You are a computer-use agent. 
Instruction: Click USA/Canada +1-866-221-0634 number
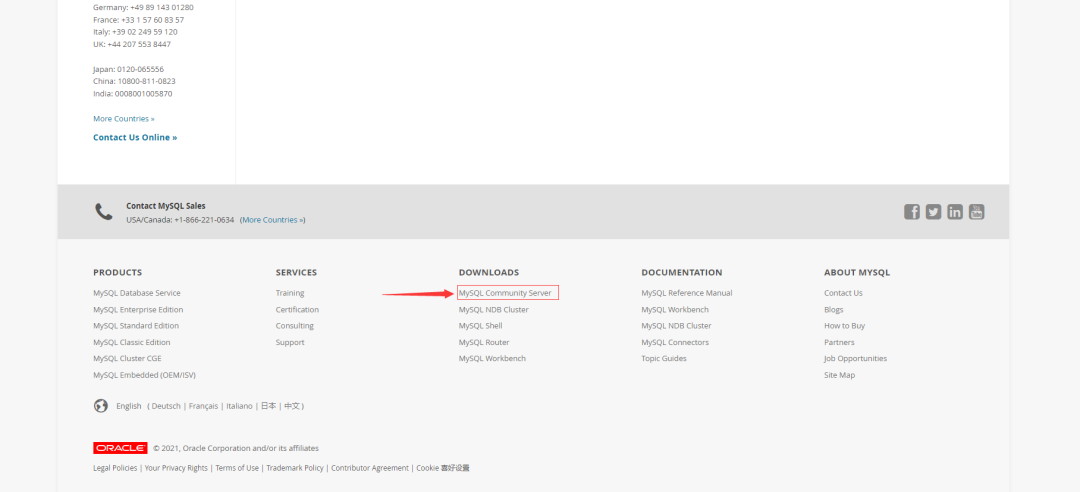(180, 220)
